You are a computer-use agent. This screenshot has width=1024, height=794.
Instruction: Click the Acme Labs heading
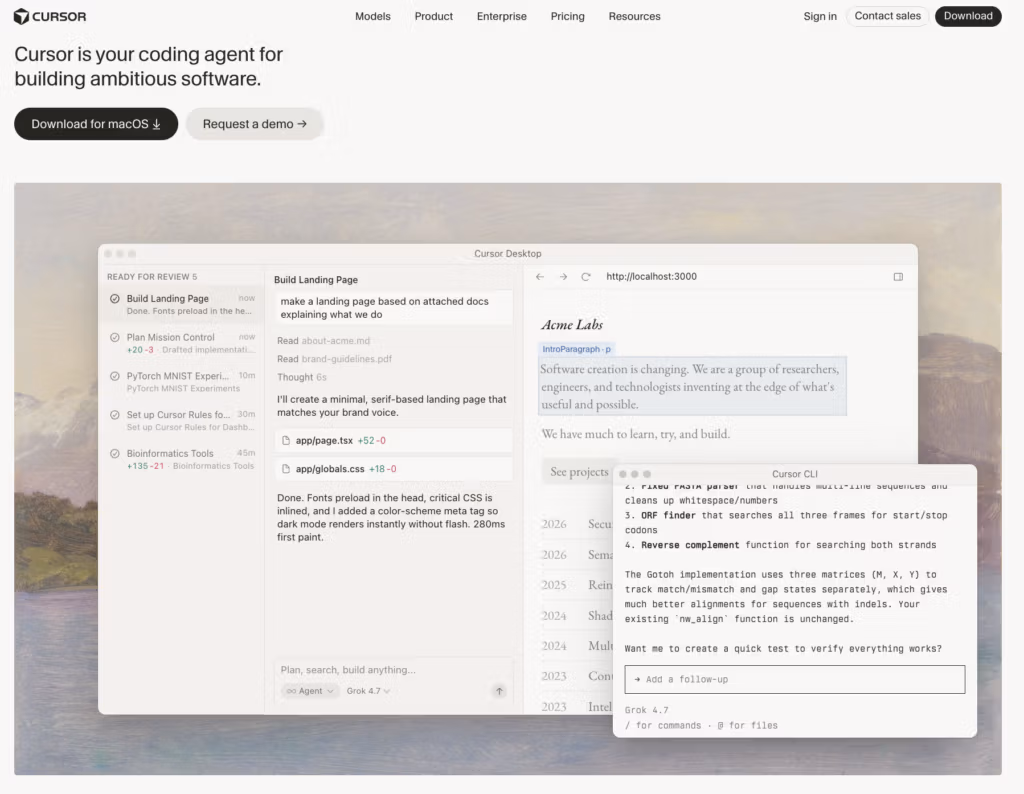pos(572,325)
